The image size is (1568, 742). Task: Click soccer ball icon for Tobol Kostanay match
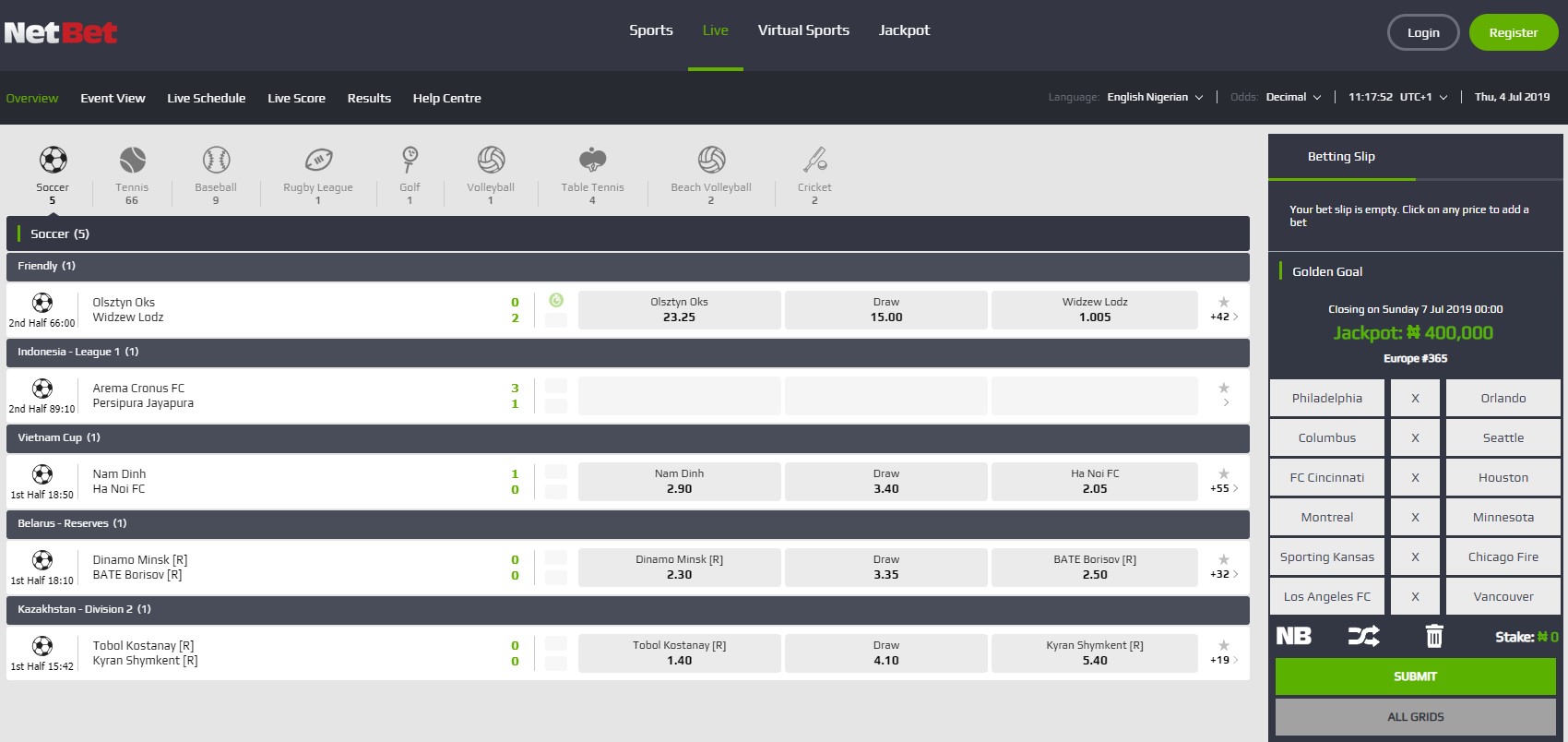click(x=42, y=646)
